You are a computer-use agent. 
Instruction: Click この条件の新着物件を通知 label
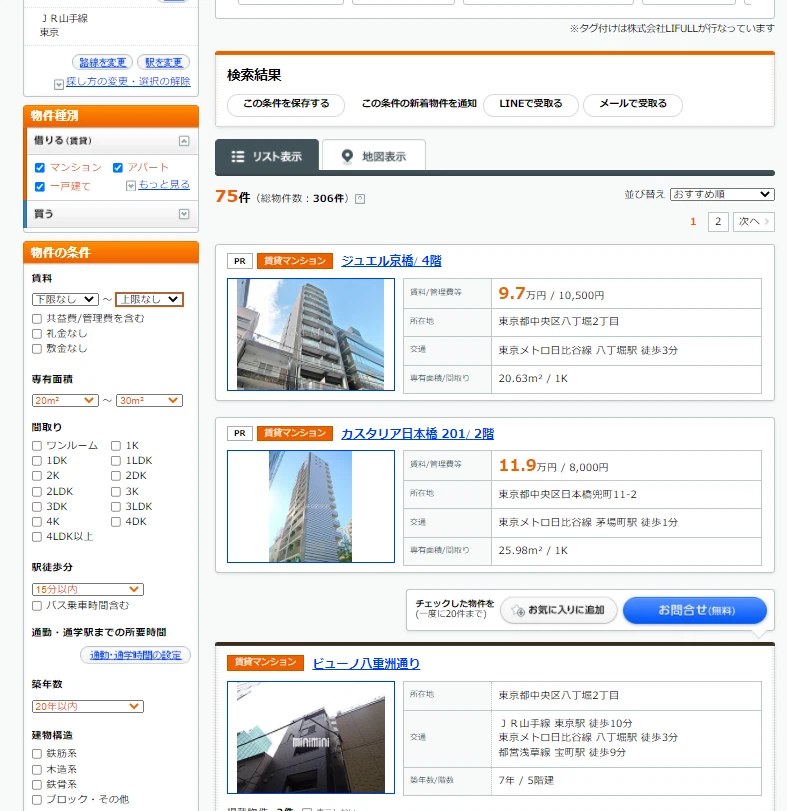pyautogui.click(x=419, y=103)
